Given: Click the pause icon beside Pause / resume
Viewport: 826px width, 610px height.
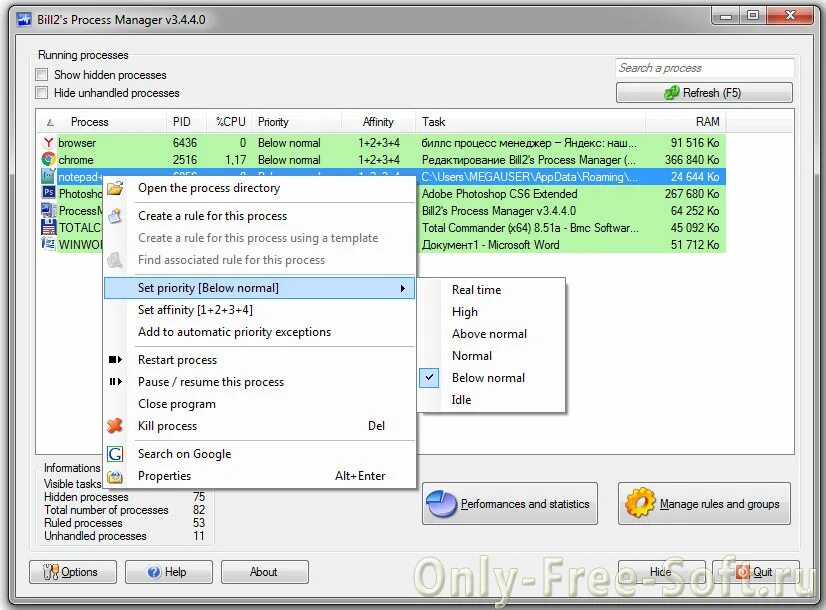Looking at the screenshot, I should [115, 382].
